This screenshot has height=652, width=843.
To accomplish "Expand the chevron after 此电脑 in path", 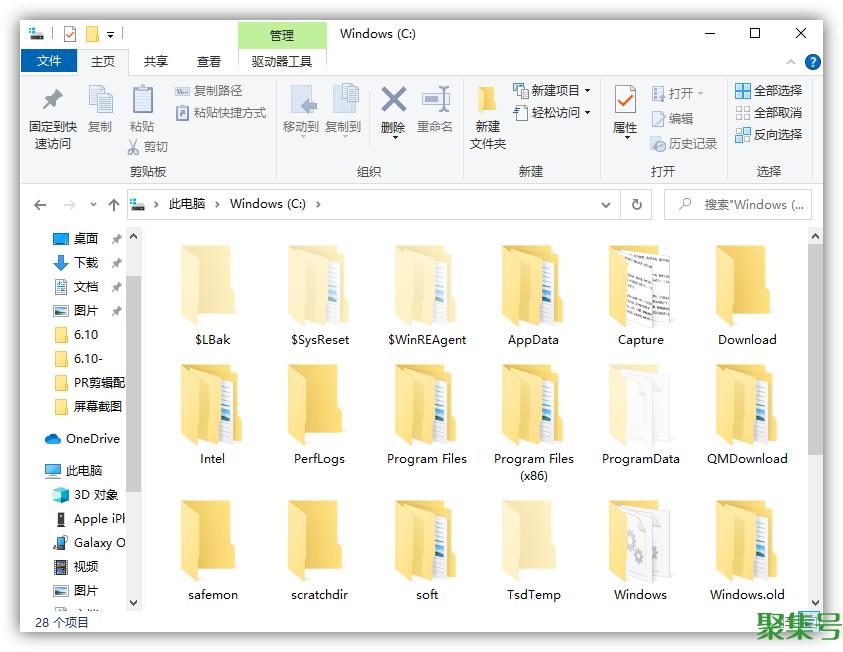I will 217,204.
